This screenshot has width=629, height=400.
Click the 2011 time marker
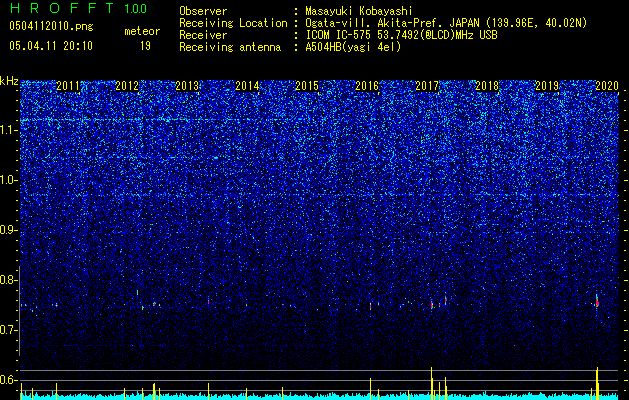[x=68, y=86]
